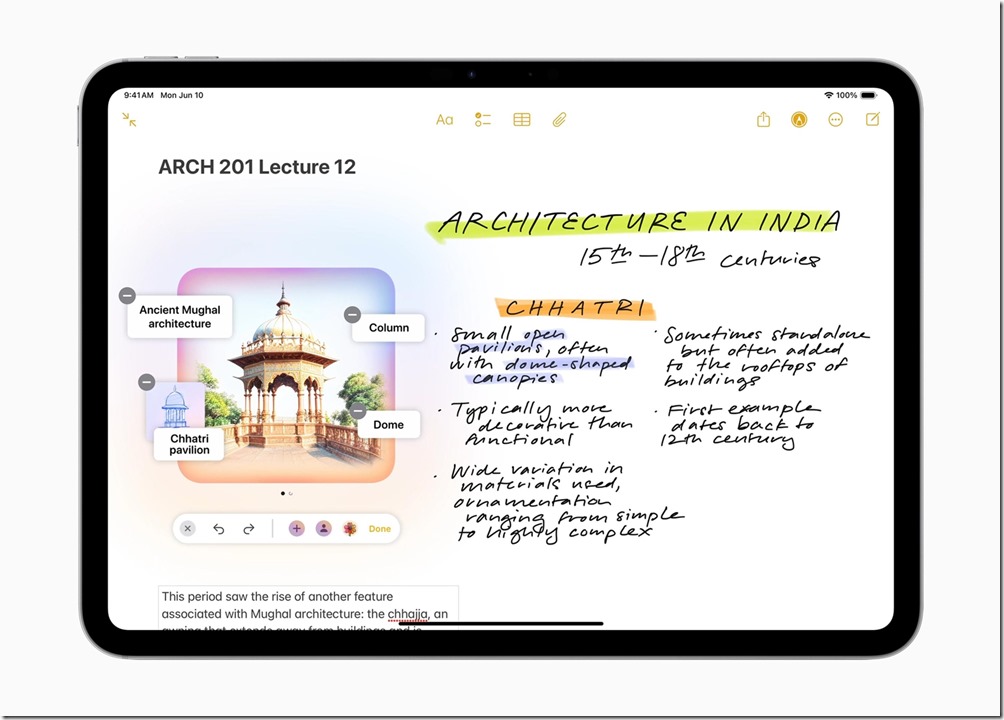Screen dimensions: 1004x720
Task: Open the more options ellipsis menu
Action: tap(836, 120)
